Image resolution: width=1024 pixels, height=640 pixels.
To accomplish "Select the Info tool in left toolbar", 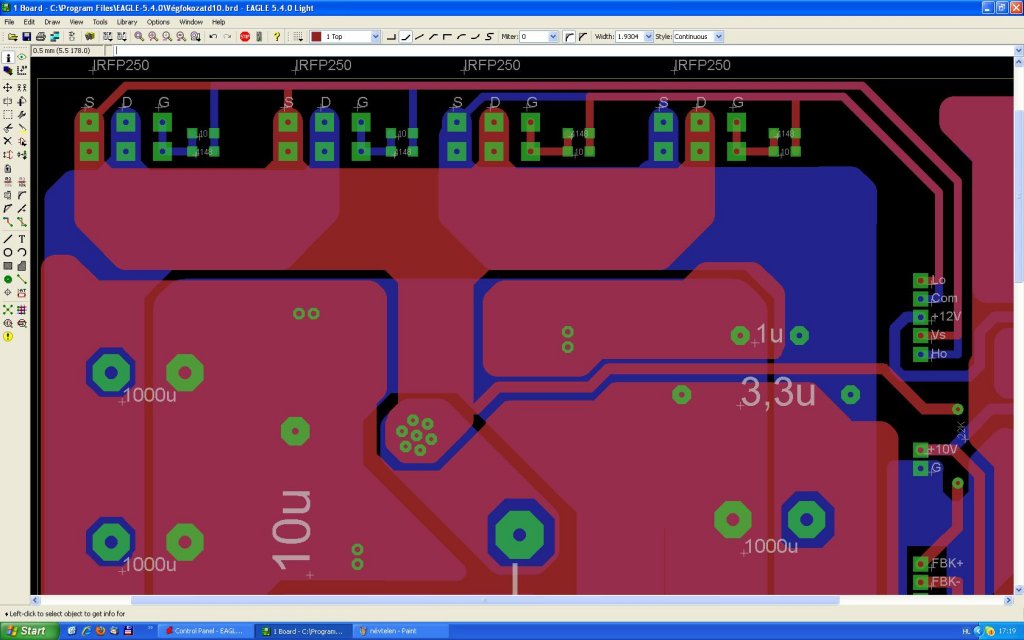I will (8, 57).
